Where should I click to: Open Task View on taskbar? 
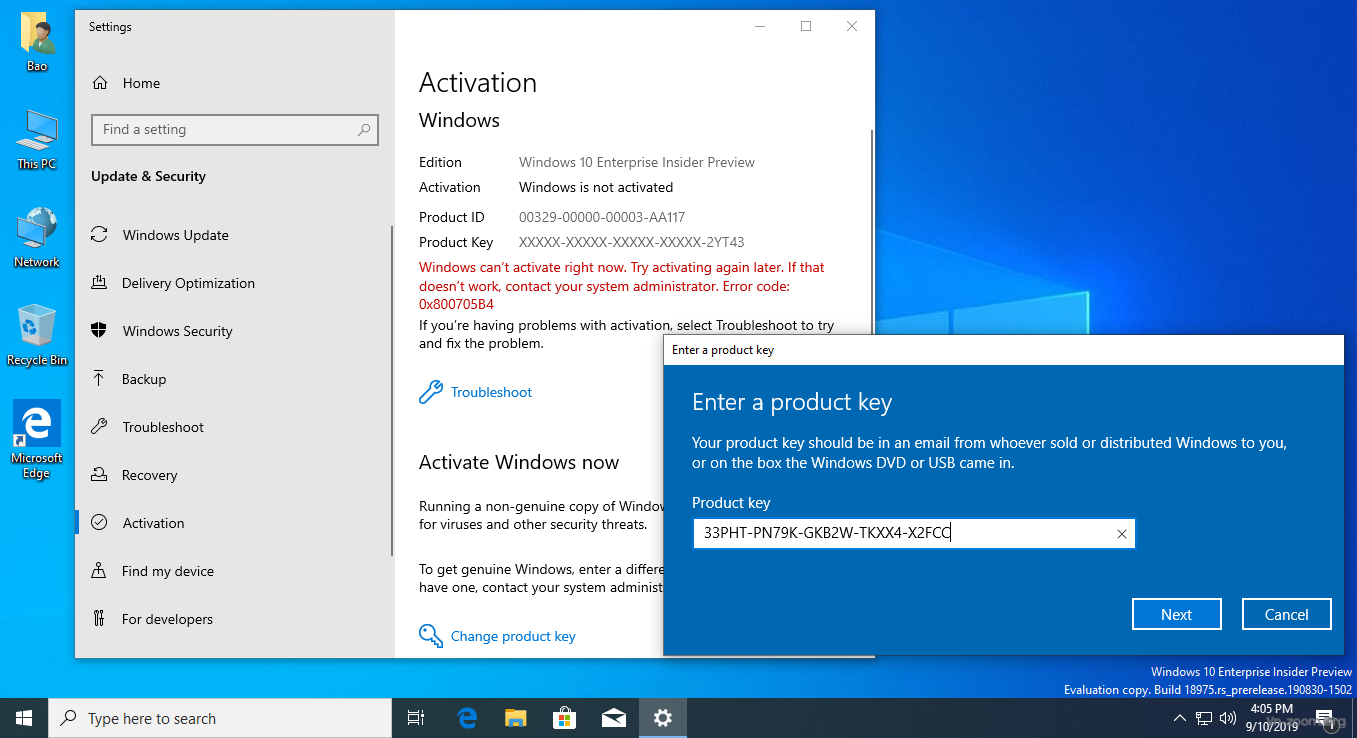point(416,718)
